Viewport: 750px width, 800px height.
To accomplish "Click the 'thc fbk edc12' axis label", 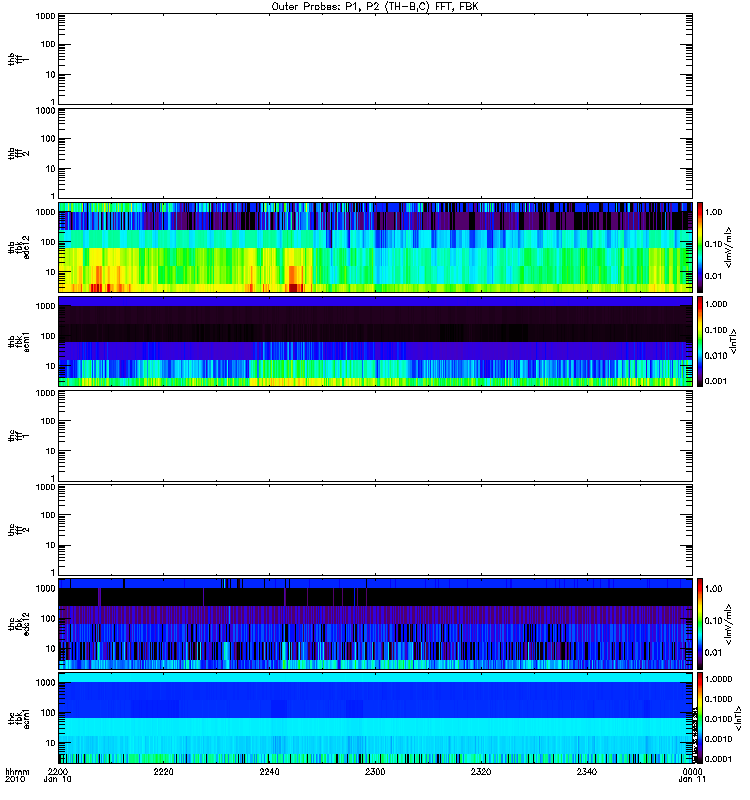I will [18, 623].
